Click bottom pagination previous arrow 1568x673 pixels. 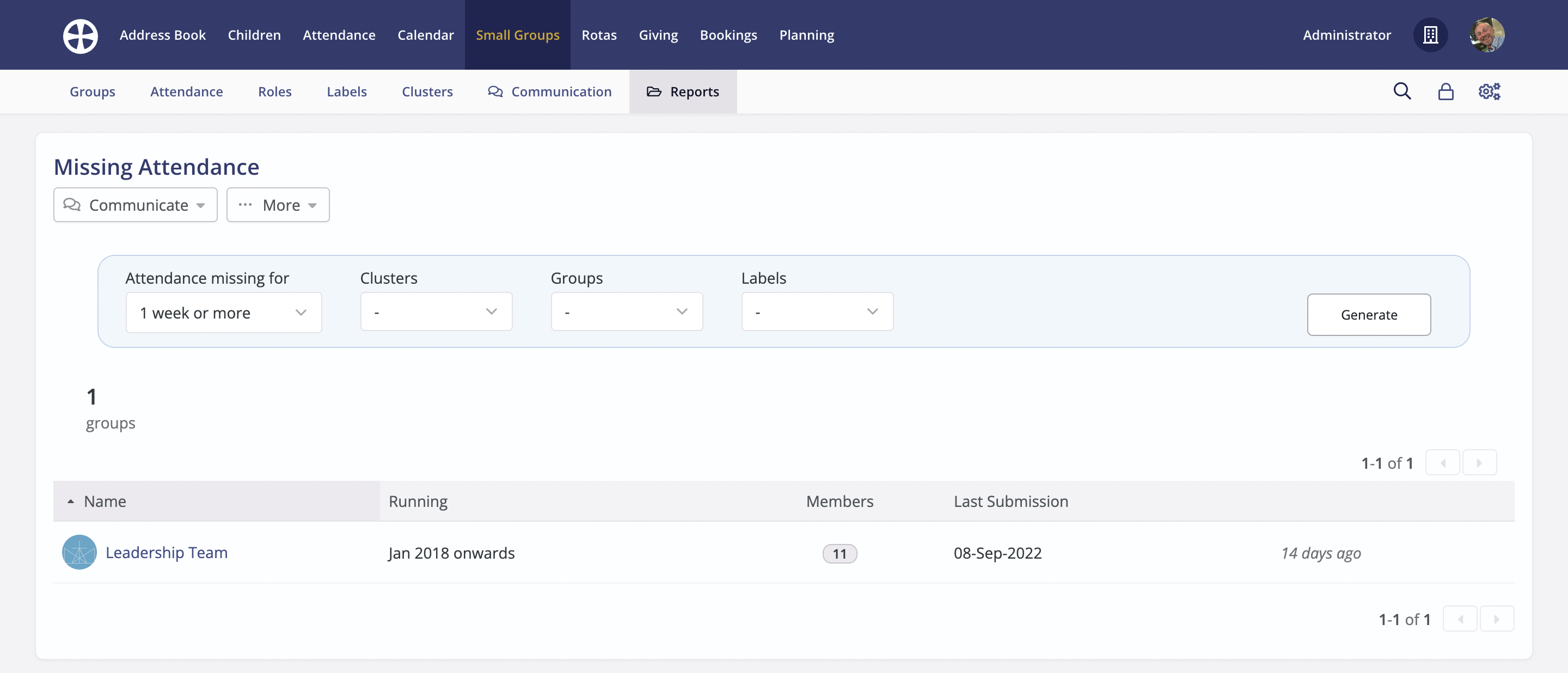pyautogui.click(x=1460, y=620)
